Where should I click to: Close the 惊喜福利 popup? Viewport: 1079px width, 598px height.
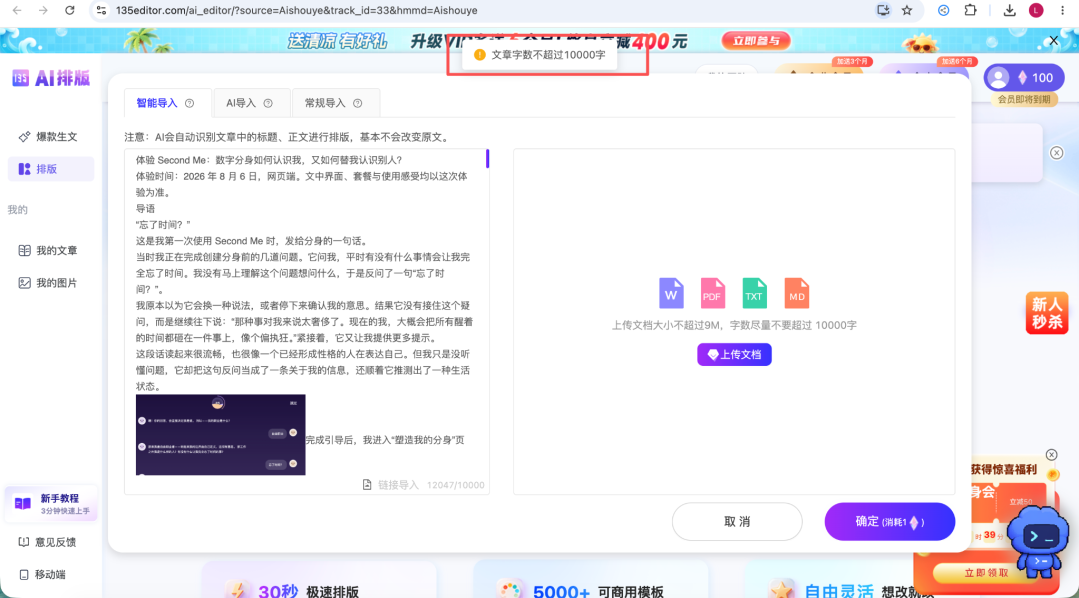(x=1051, y=455)
